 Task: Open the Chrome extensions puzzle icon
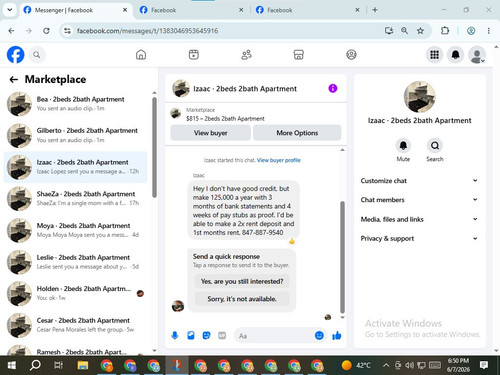[445, 31]
